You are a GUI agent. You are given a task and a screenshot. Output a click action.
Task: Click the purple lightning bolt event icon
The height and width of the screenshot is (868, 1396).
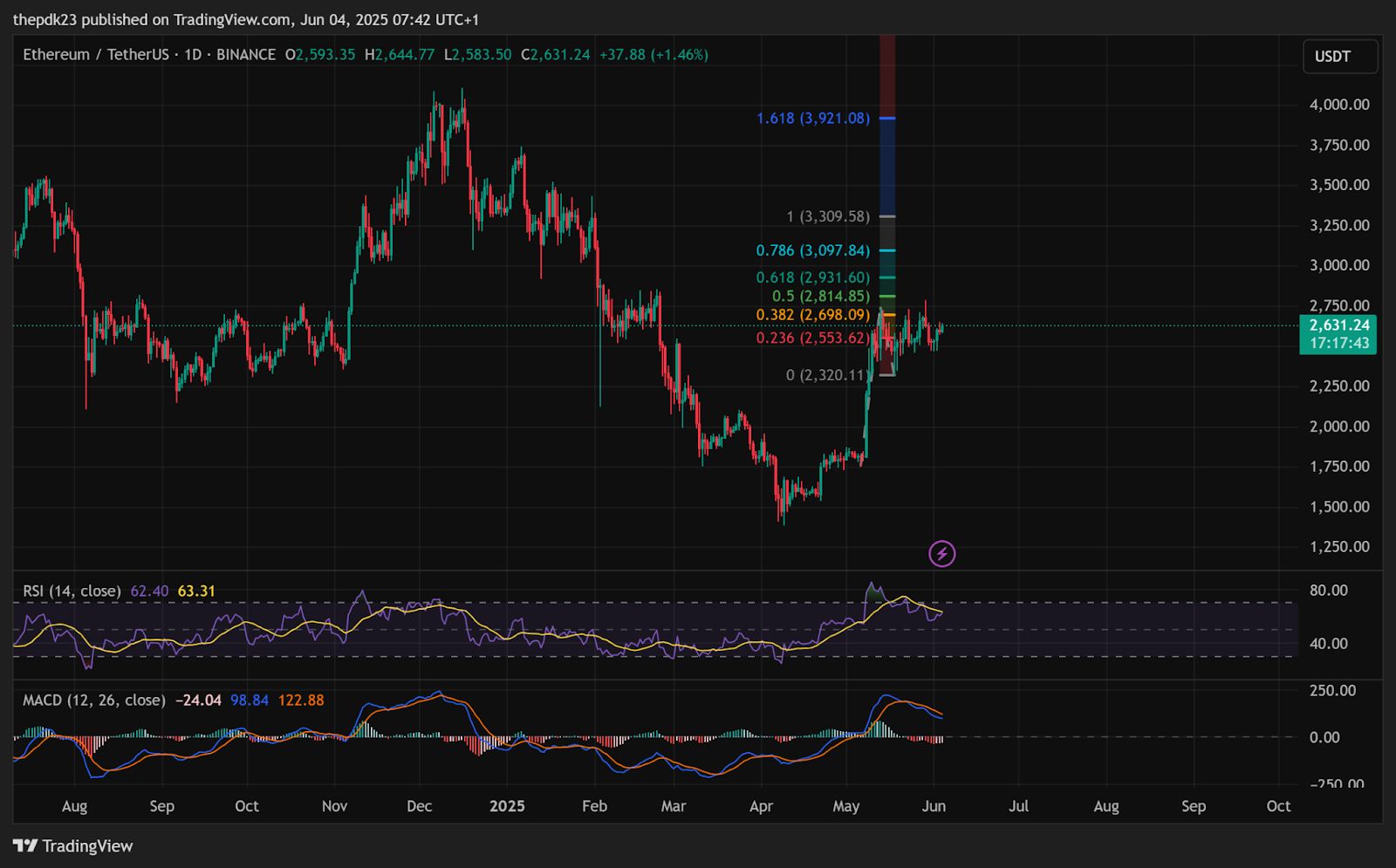click(x=941, y=553)
